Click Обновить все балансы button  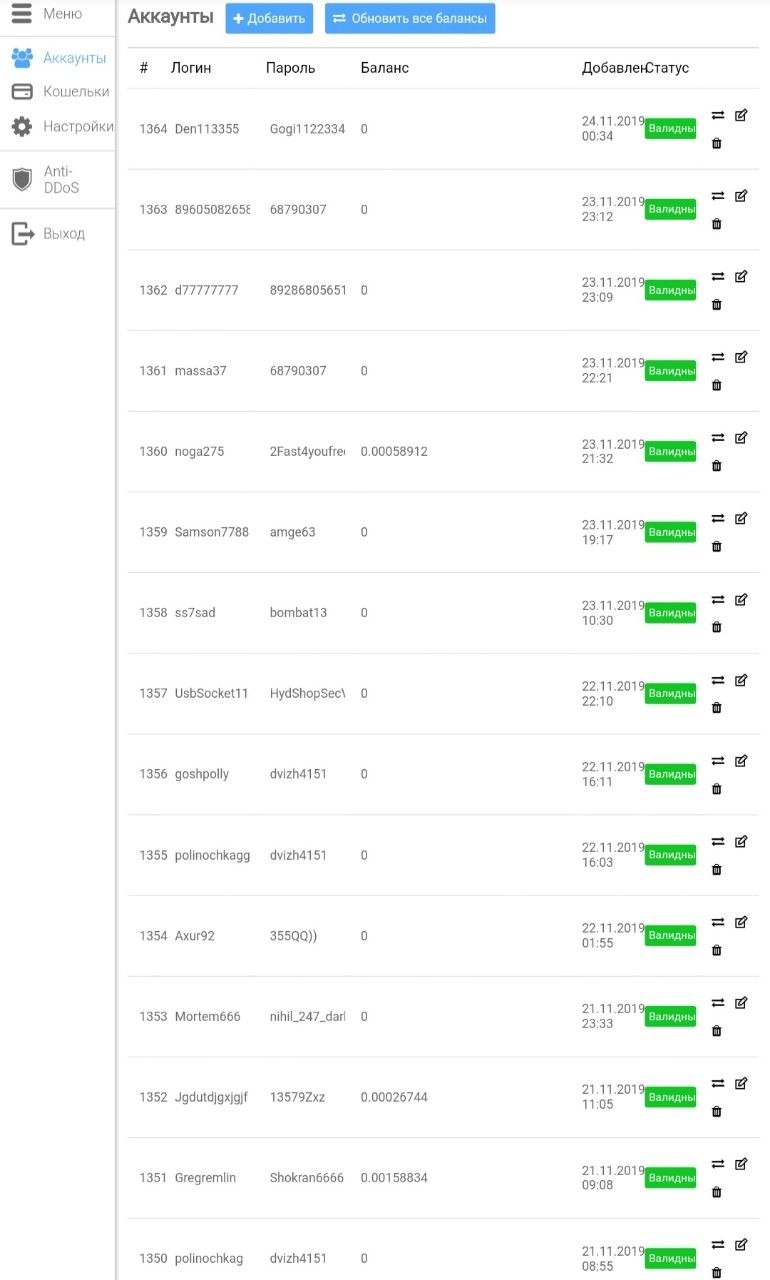(410, 19)
